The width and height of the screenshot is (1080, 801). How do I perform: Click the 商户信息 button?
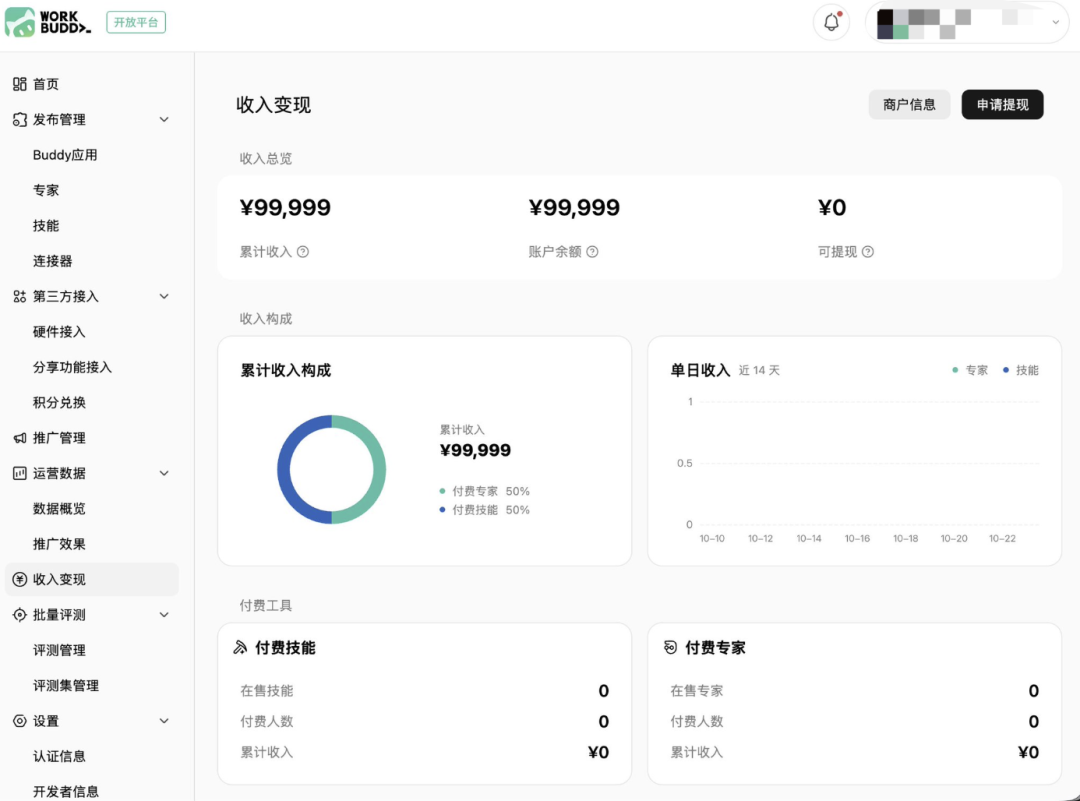pyautogui.click(x=909, y=105)
